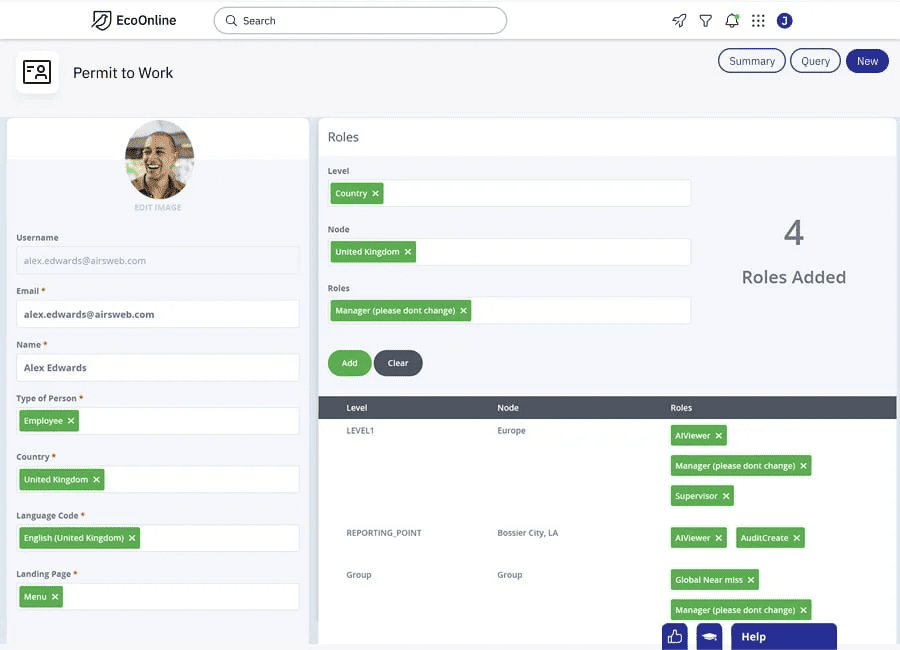Screen dimensions: 900x650
Task: Switch to the Summary view
Action: click(x=751, y=61)
